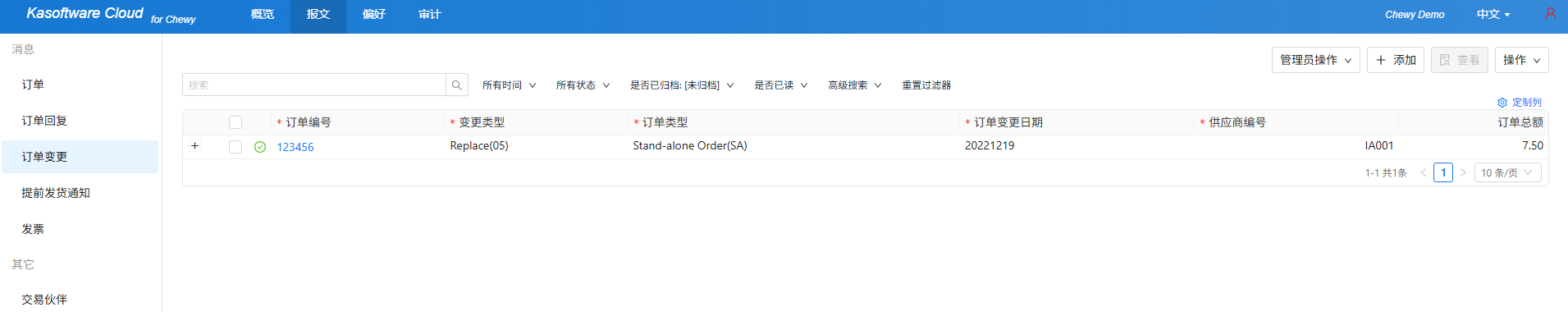Click 1-1 共1条 pagination text
Screen dimensions: 1568x312
point(1386,173)
